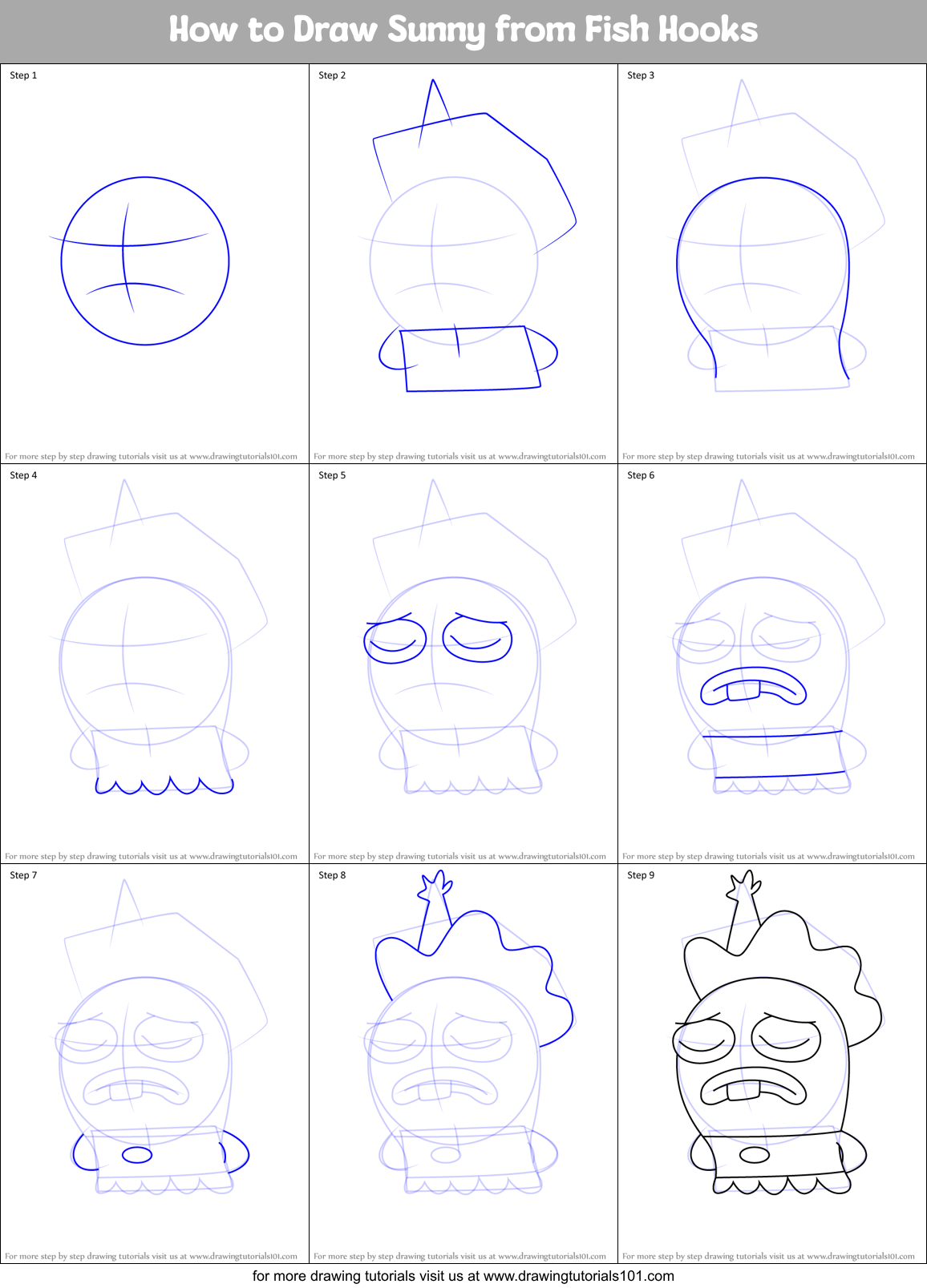
Task: Click the 'Step 9' label
Action: (x=641, y=875)
